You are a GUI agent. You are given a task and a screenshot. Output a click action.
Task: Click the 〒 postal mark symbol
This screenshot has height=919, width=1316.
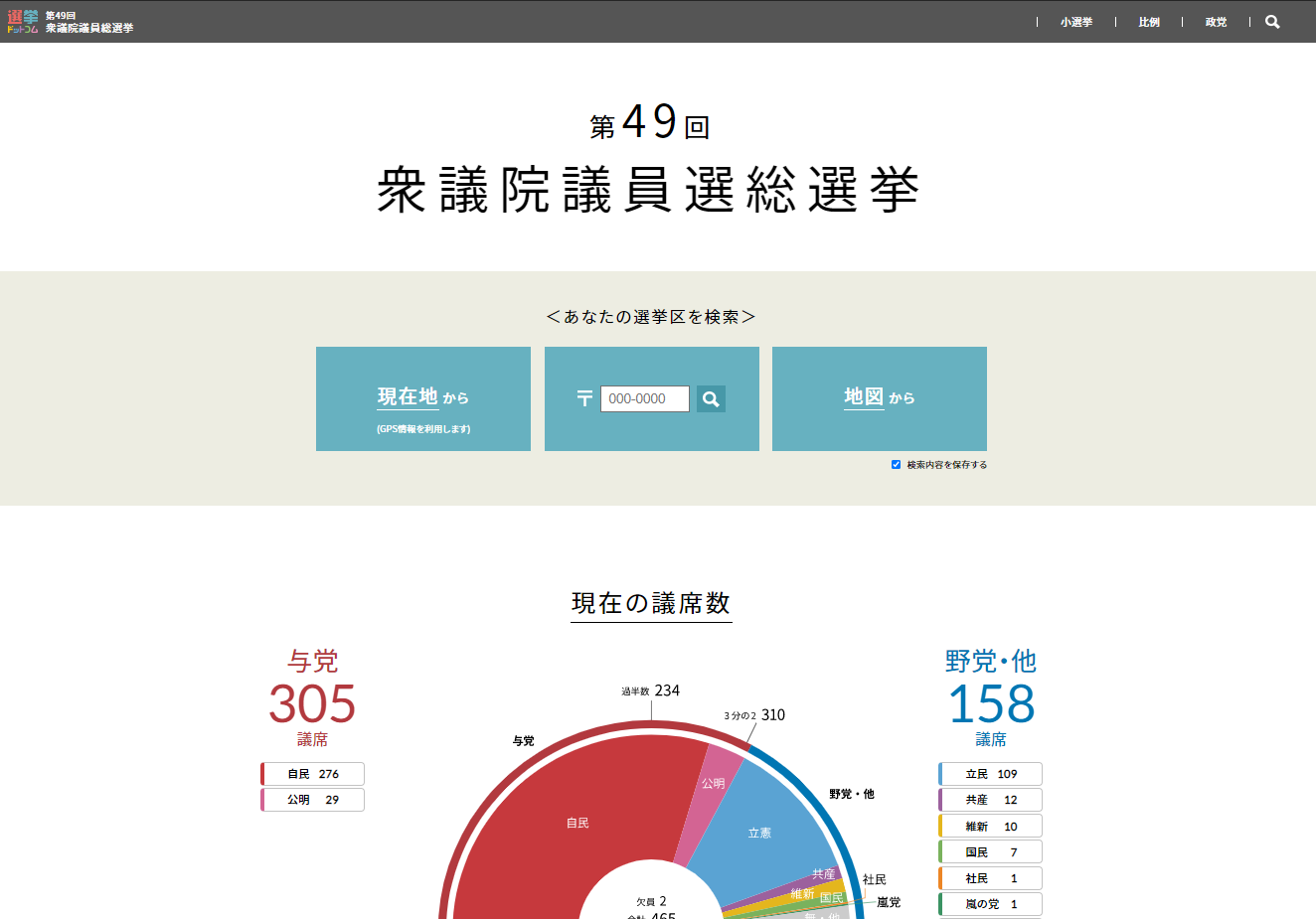[584, 398]
